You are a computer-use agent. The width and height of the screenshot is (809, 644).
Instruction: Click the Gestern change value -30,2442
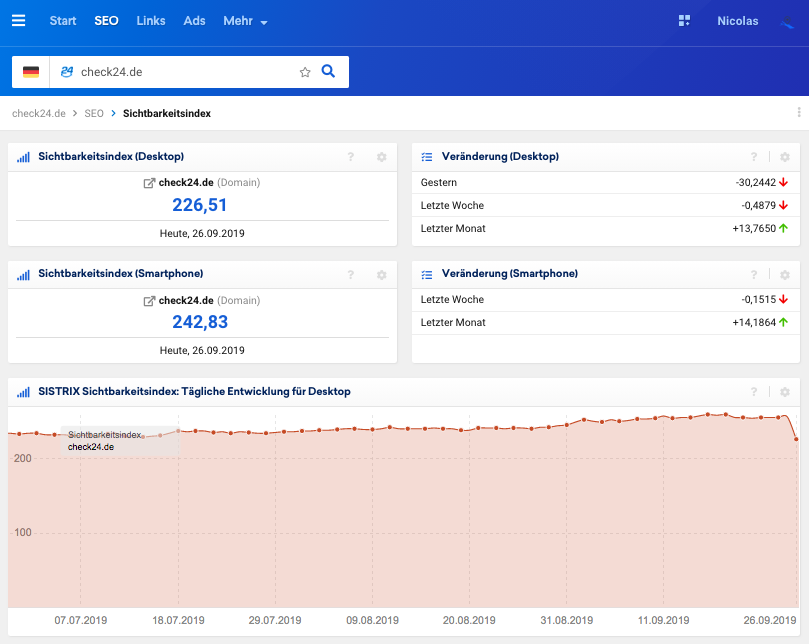756,182
